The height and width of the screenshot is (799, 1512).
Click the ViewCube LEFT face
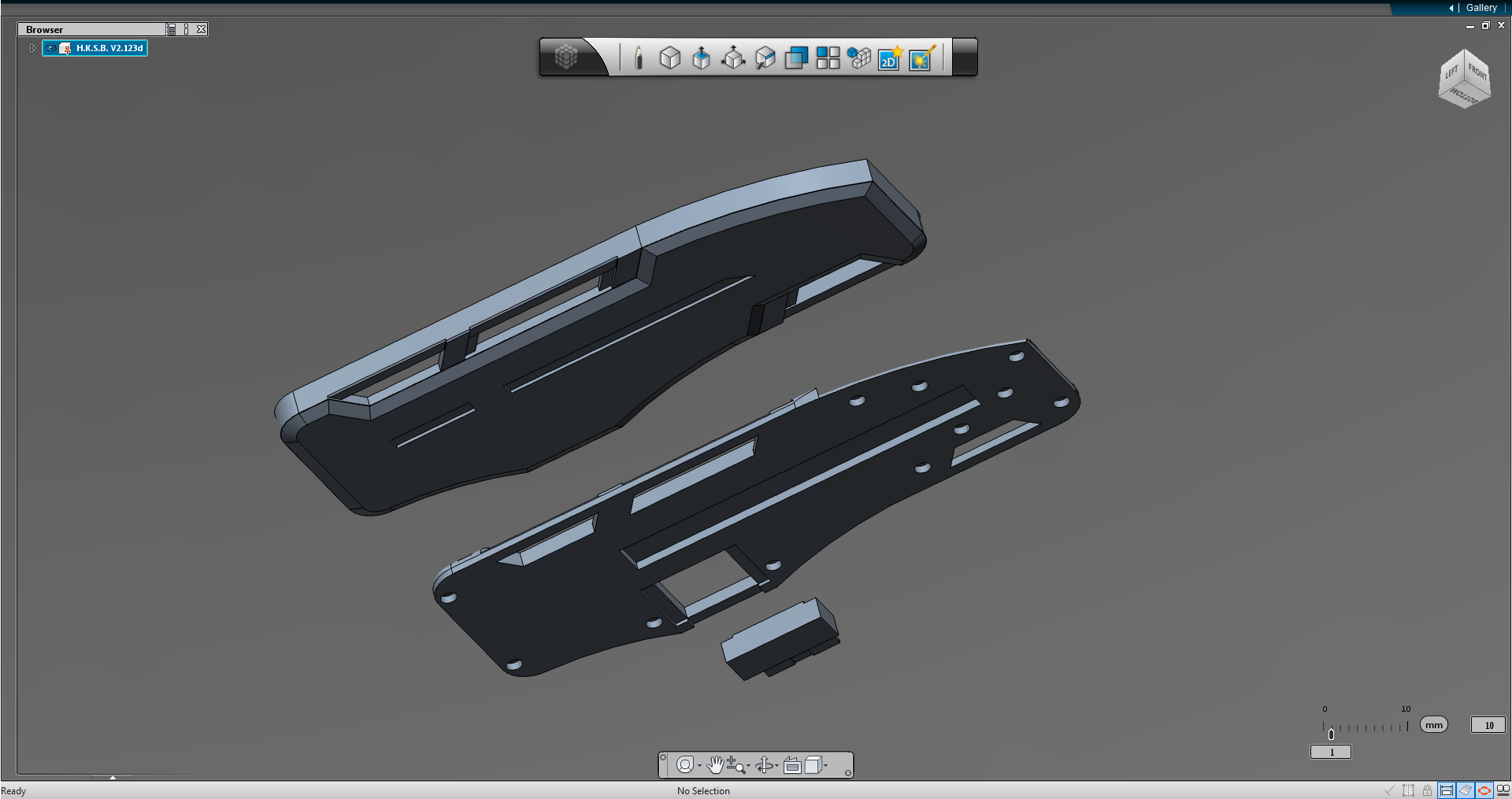click(x=1451, y=72)
